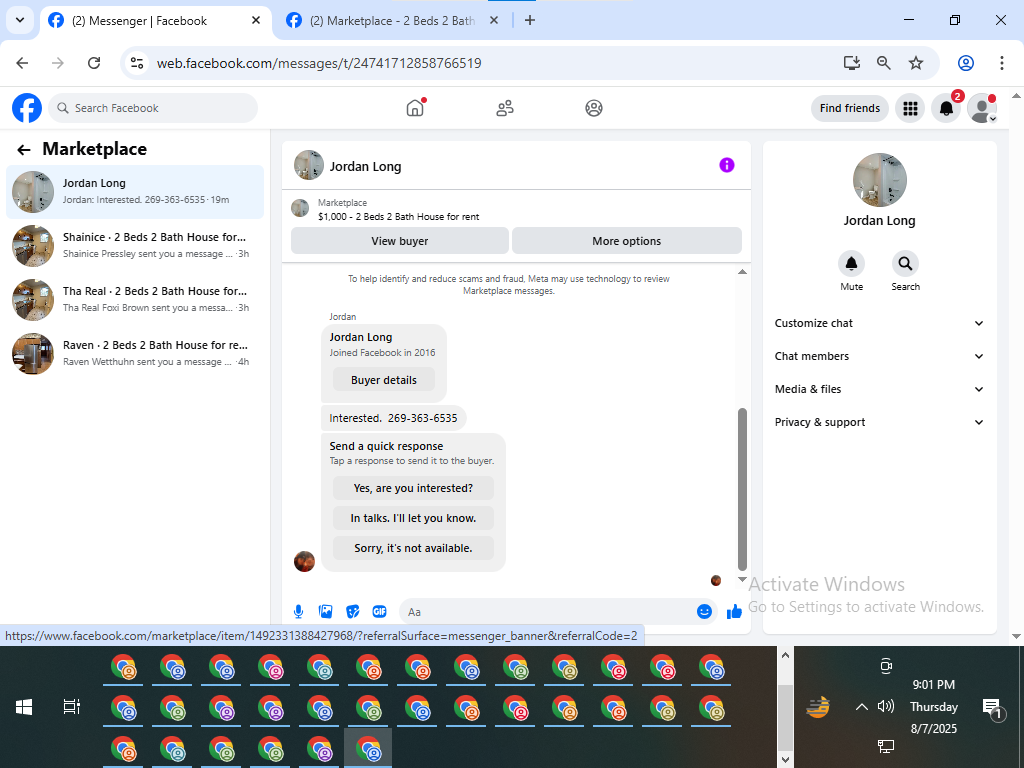Screen dimensions: 1024x768
Task: Send 'In talks. I'll let you know.'
Action: pos(413,518)
